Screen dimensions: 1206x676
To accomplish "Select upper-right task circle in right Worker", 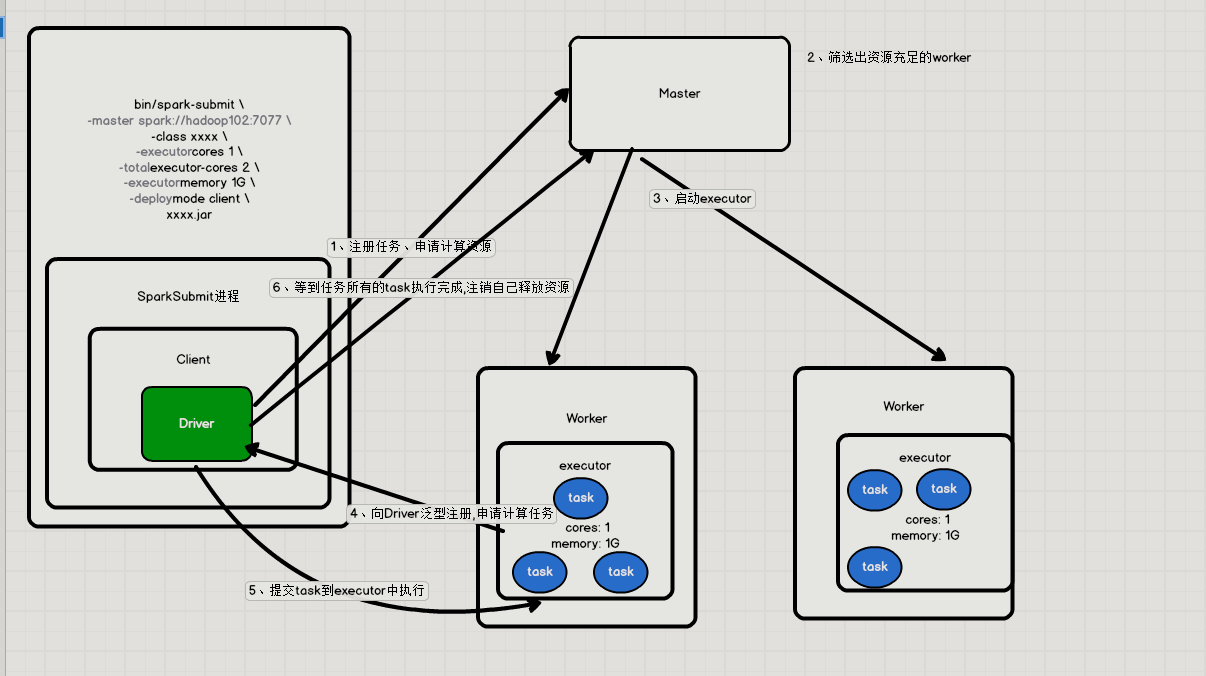I will [x=944, y=489].
